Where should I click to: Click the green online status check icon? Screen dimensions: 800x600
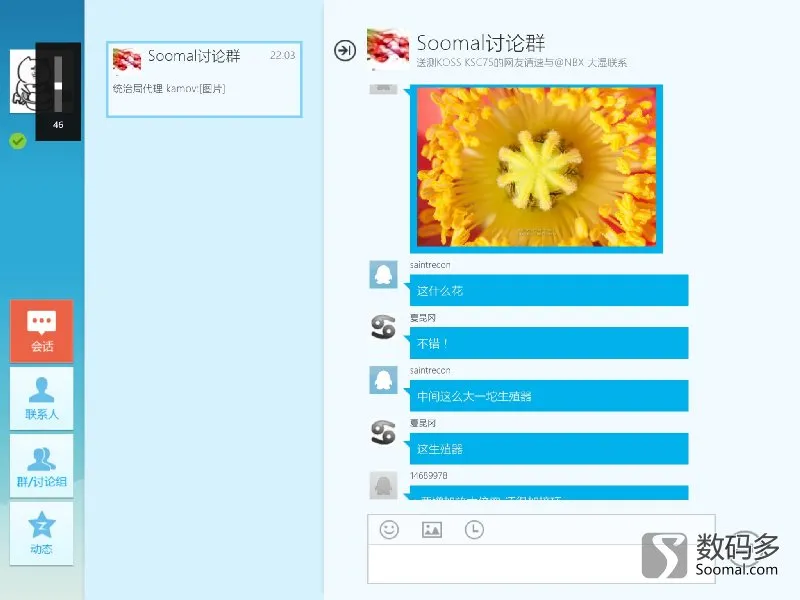(x=18, y=140)
